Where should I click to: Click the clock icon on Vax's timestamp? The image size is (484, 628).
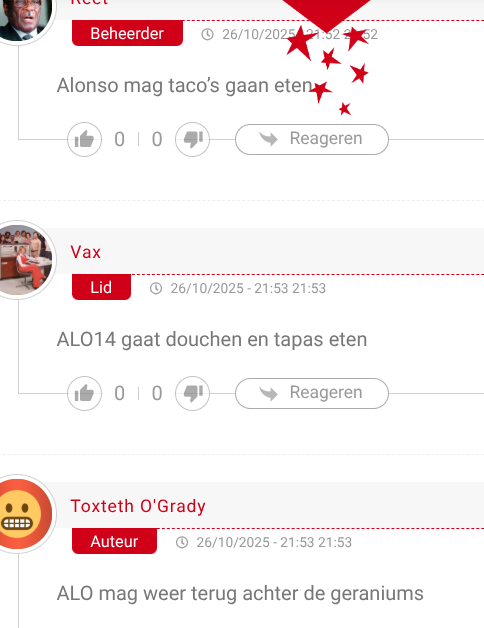click(x=156, y=288)
